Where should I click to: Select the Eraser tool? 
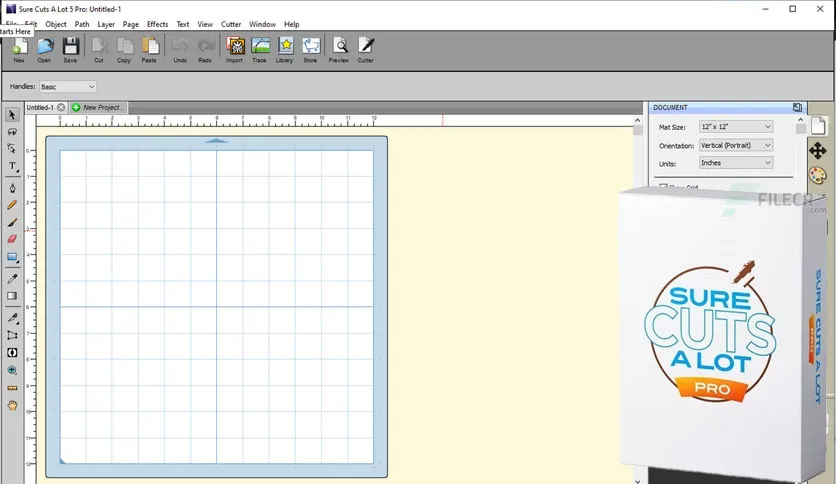click(x=12, y=239)
